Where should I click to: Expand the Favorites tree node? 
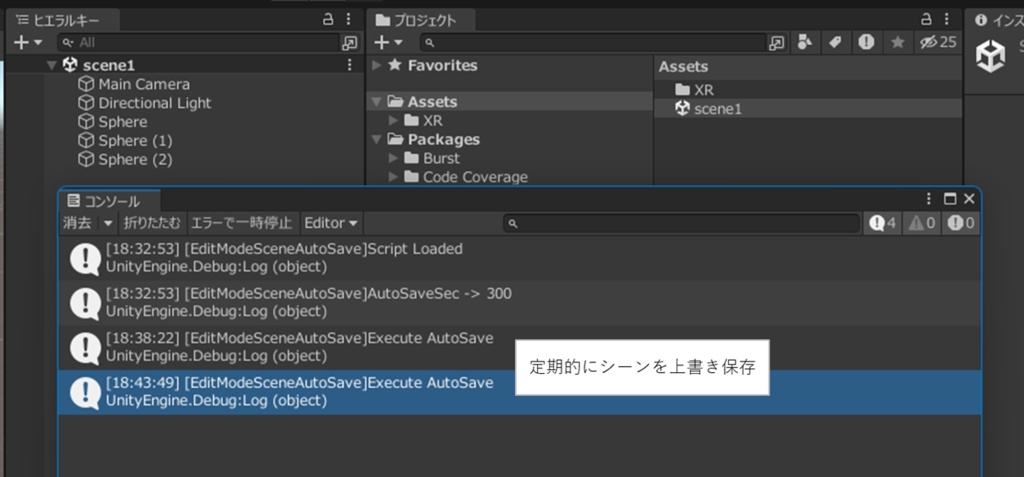click(x=376, y=65)
